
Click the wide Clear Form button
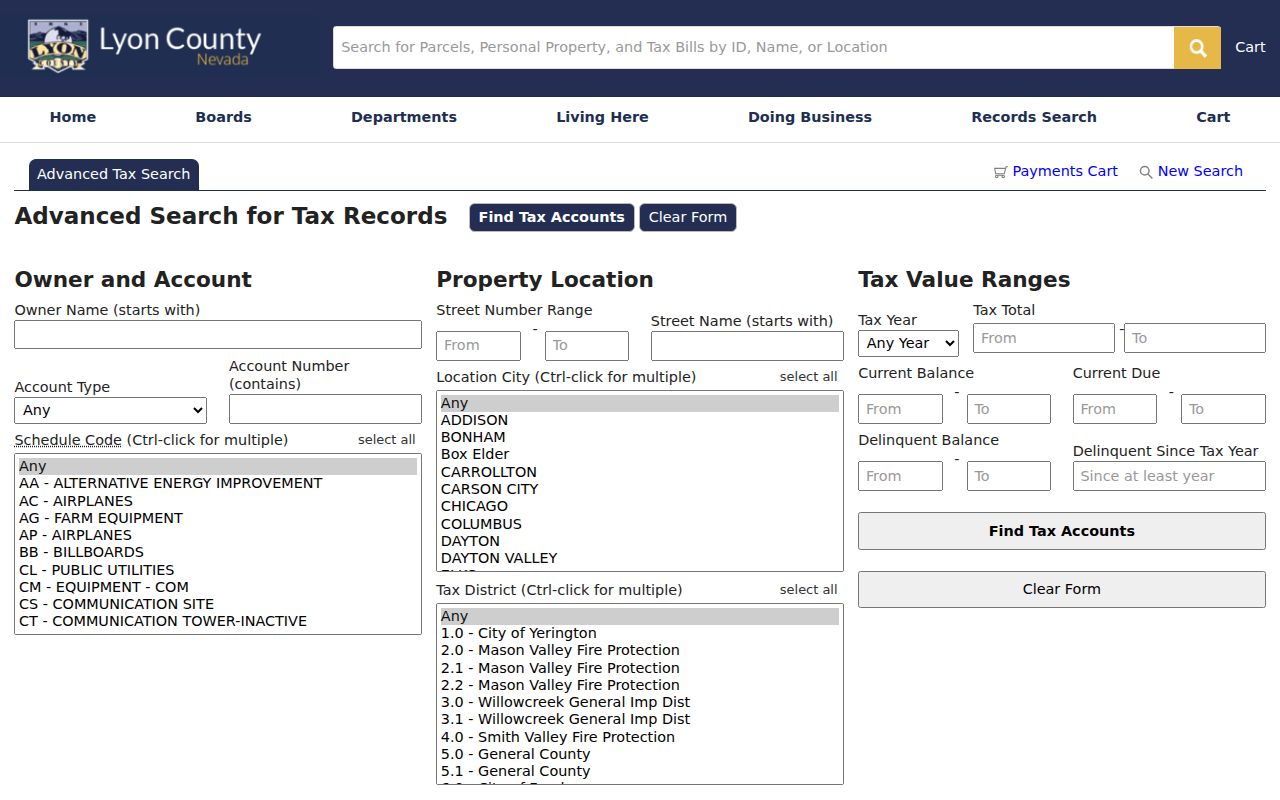click(x=1062, y=589)
